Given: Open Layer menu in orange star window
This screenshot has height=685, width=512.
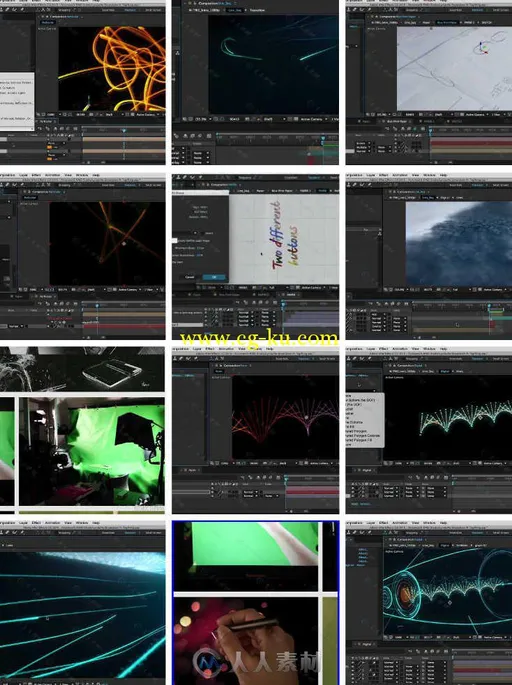Looking at the screenshot, I should coord(24,175).
